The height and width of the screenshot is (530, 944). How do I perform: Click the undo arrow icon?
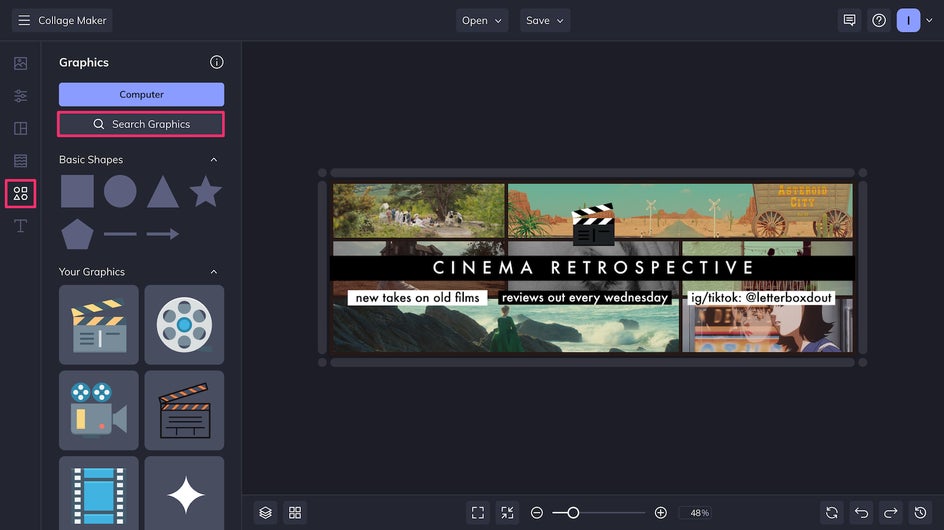click(x=862, y=512)
